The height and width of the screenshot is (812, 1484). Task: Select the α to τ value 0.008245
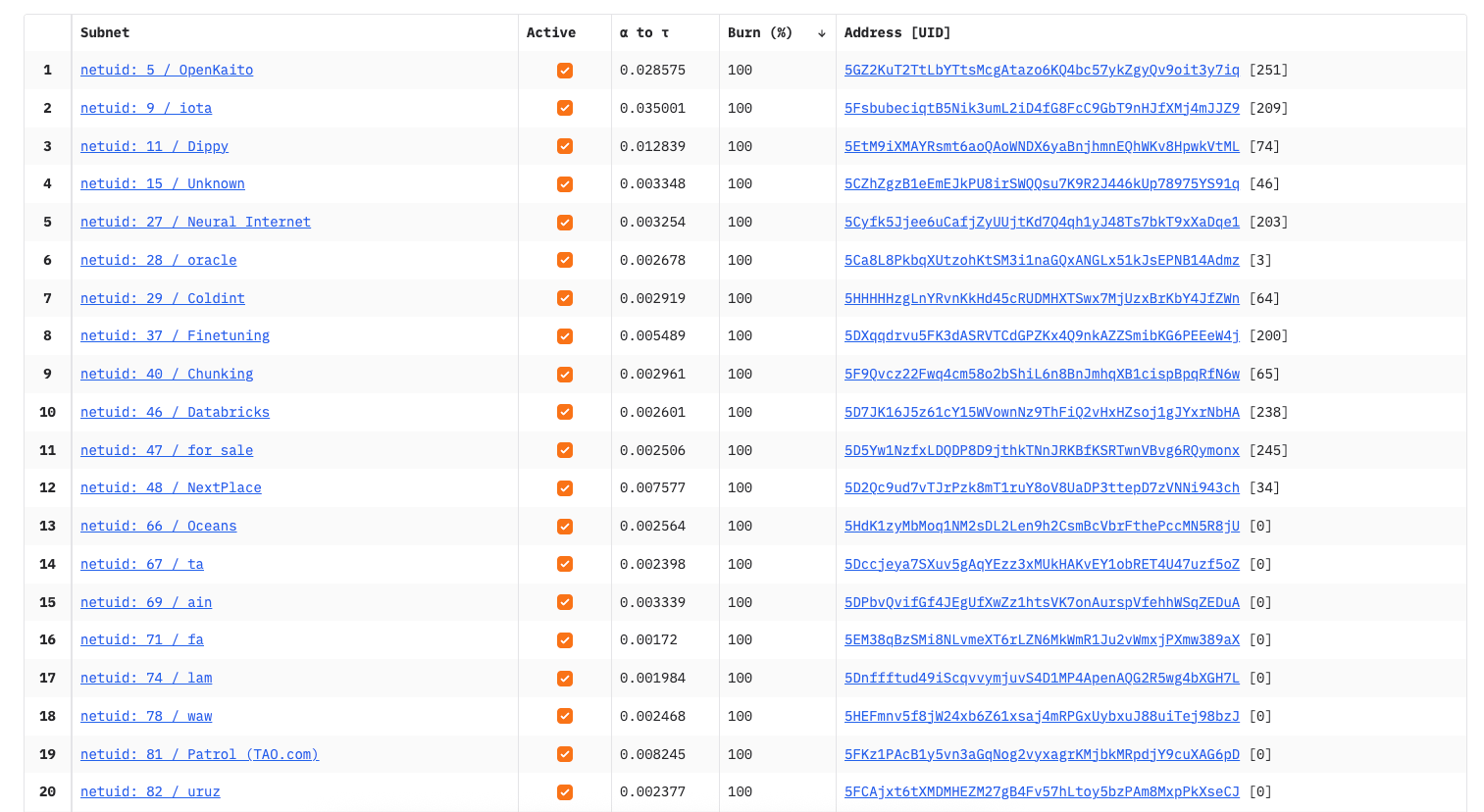coord(652,754)
